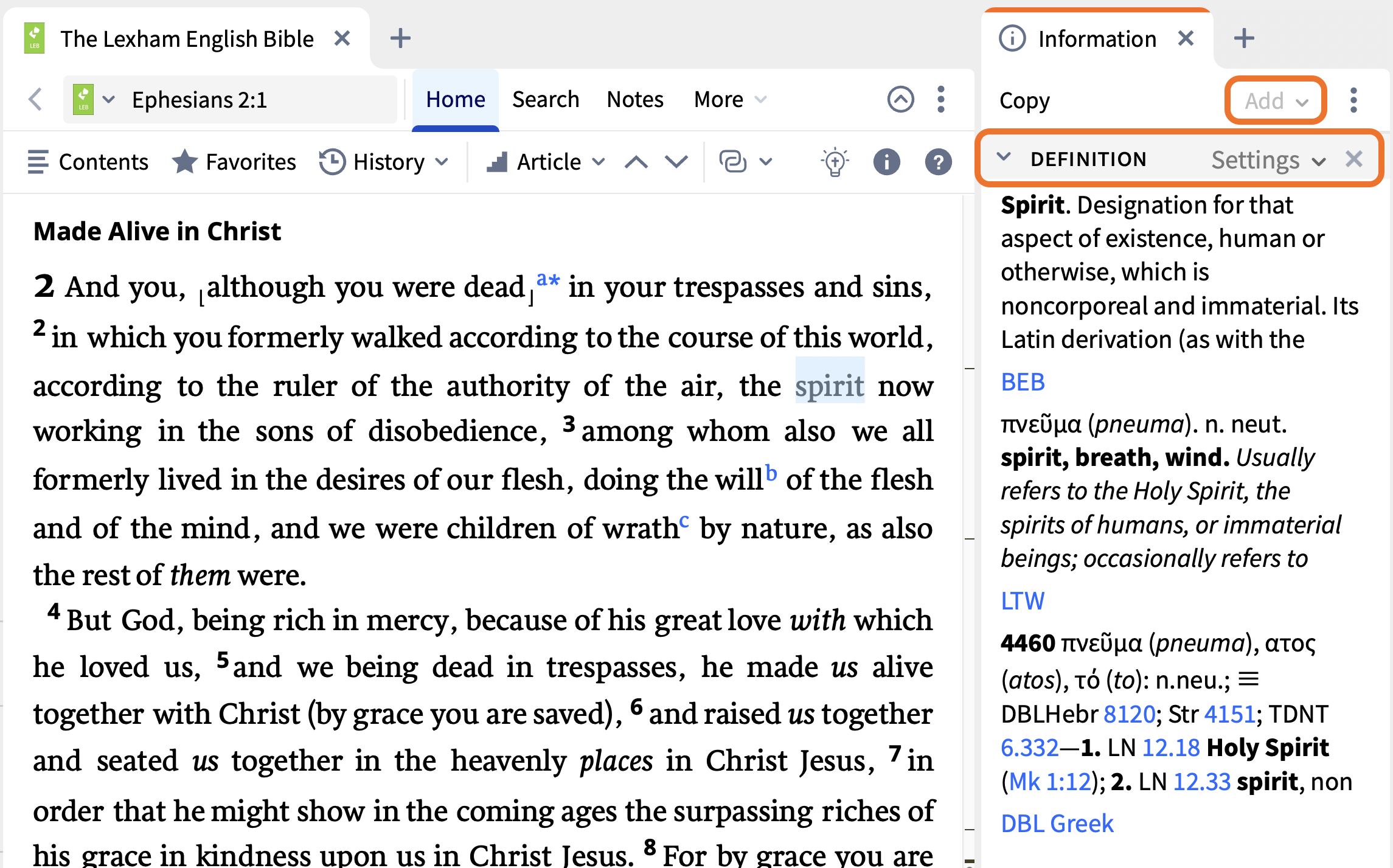This screenshot has height=868, width=1393.
Task: Click the collapse toolbar circle arrow icon
Action: point(900,99)
